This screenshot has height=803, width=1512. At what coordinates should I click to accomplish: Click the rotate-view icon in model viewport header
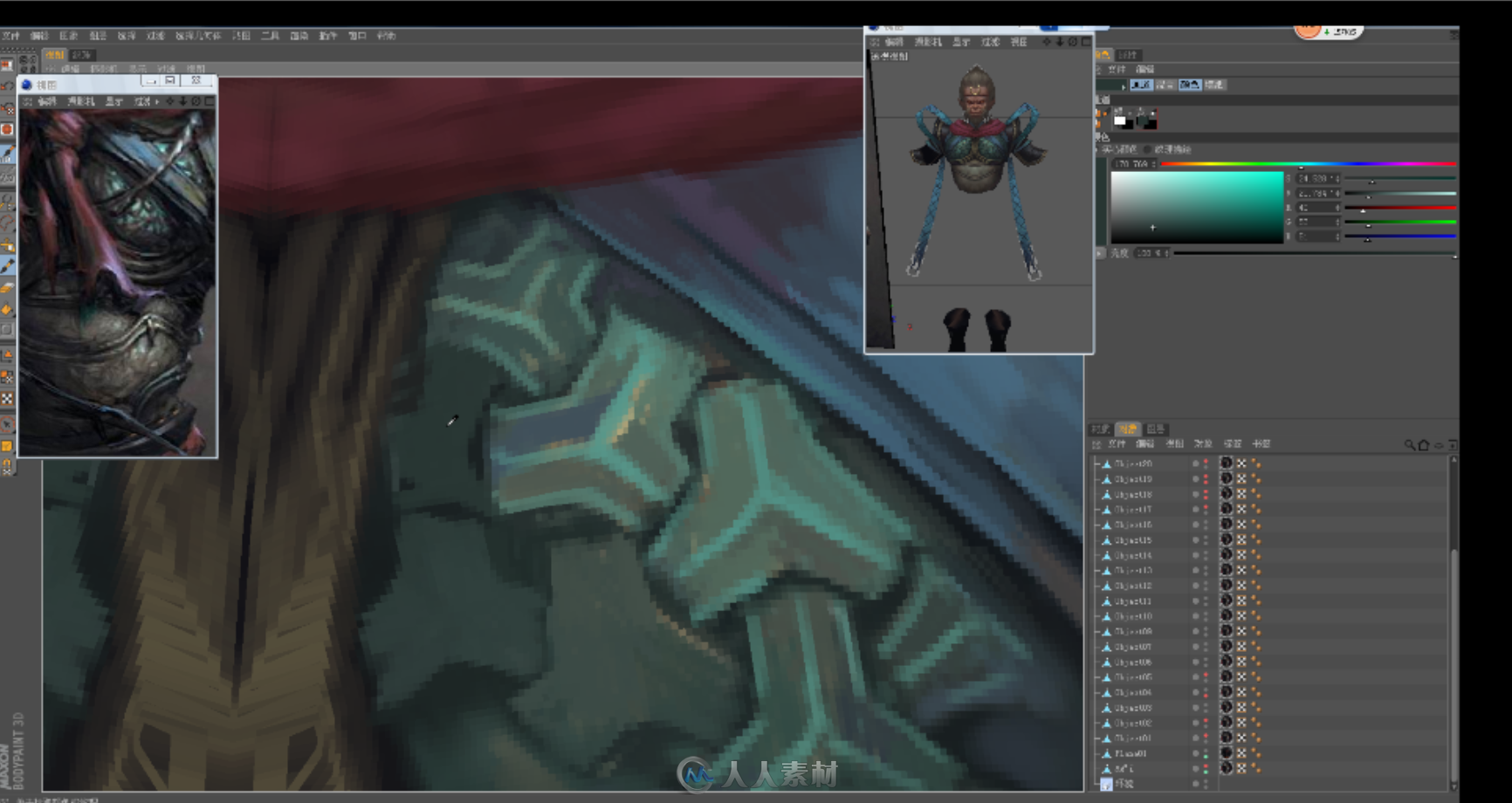[x=1072, y=41]
